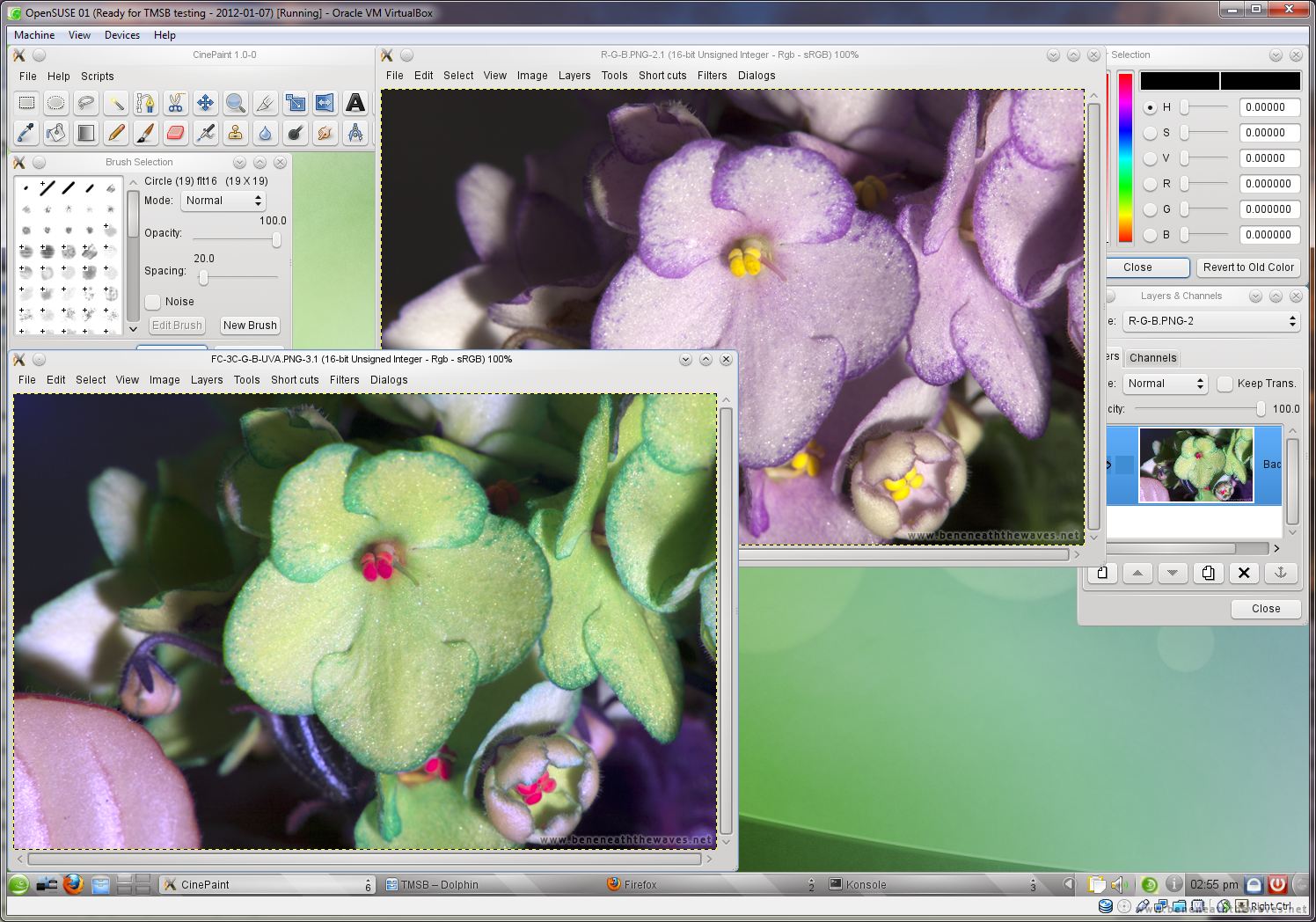Click the brush Opacity slider handle
This screenshot has height=922, width=1316.
tap(276, 239)
